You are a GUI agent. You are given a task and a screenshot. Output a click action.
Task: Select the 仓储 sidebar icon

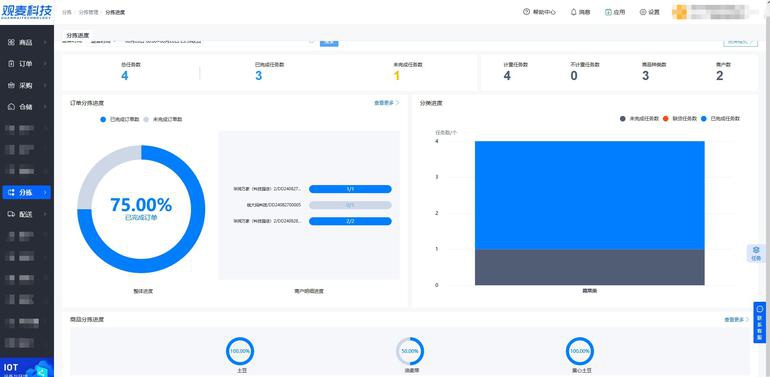11,107
